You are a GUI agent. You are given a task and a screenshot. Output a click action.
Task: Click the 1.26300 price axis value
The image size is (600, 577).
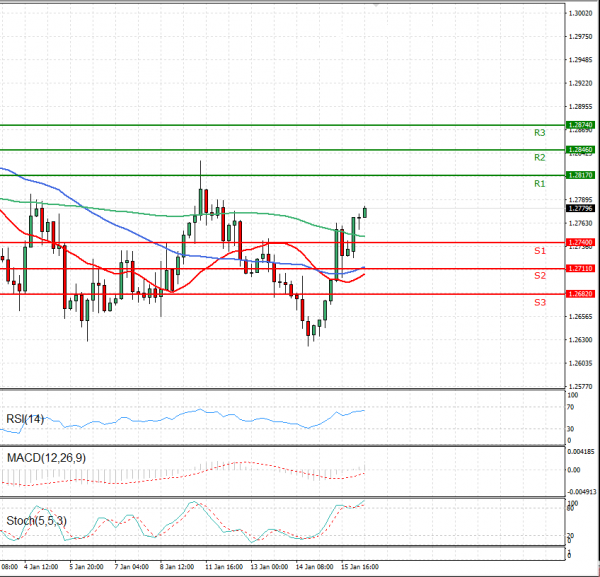[580, 340]
